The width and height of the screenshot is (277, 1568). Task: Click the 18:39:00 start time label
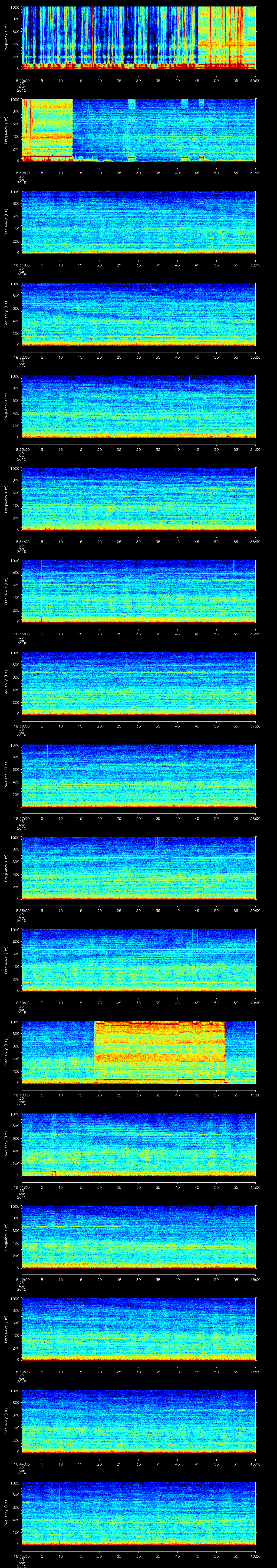(x=21, y=1003)
